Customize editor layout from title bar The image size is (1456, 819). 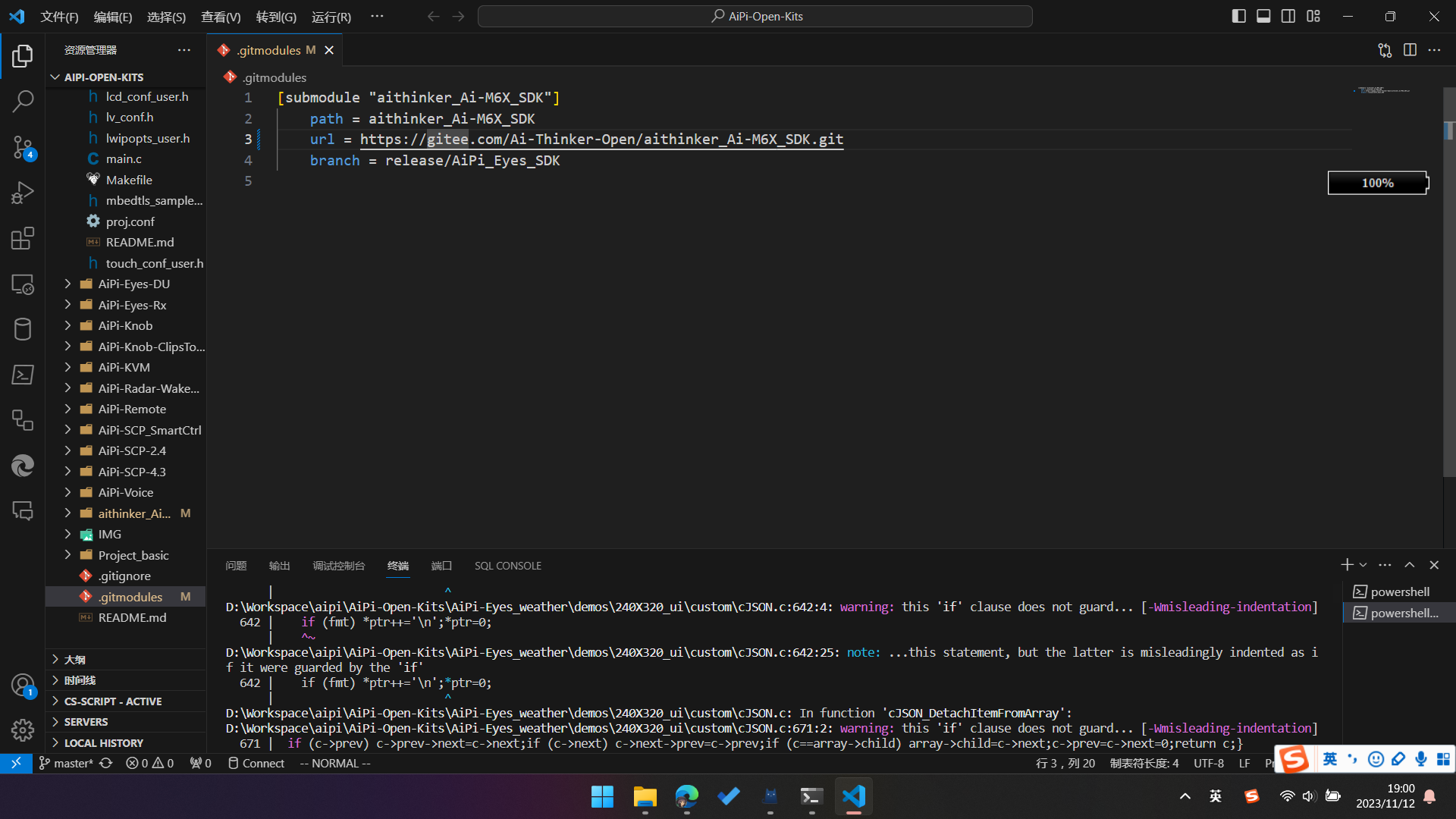(x=1313, y=16)
